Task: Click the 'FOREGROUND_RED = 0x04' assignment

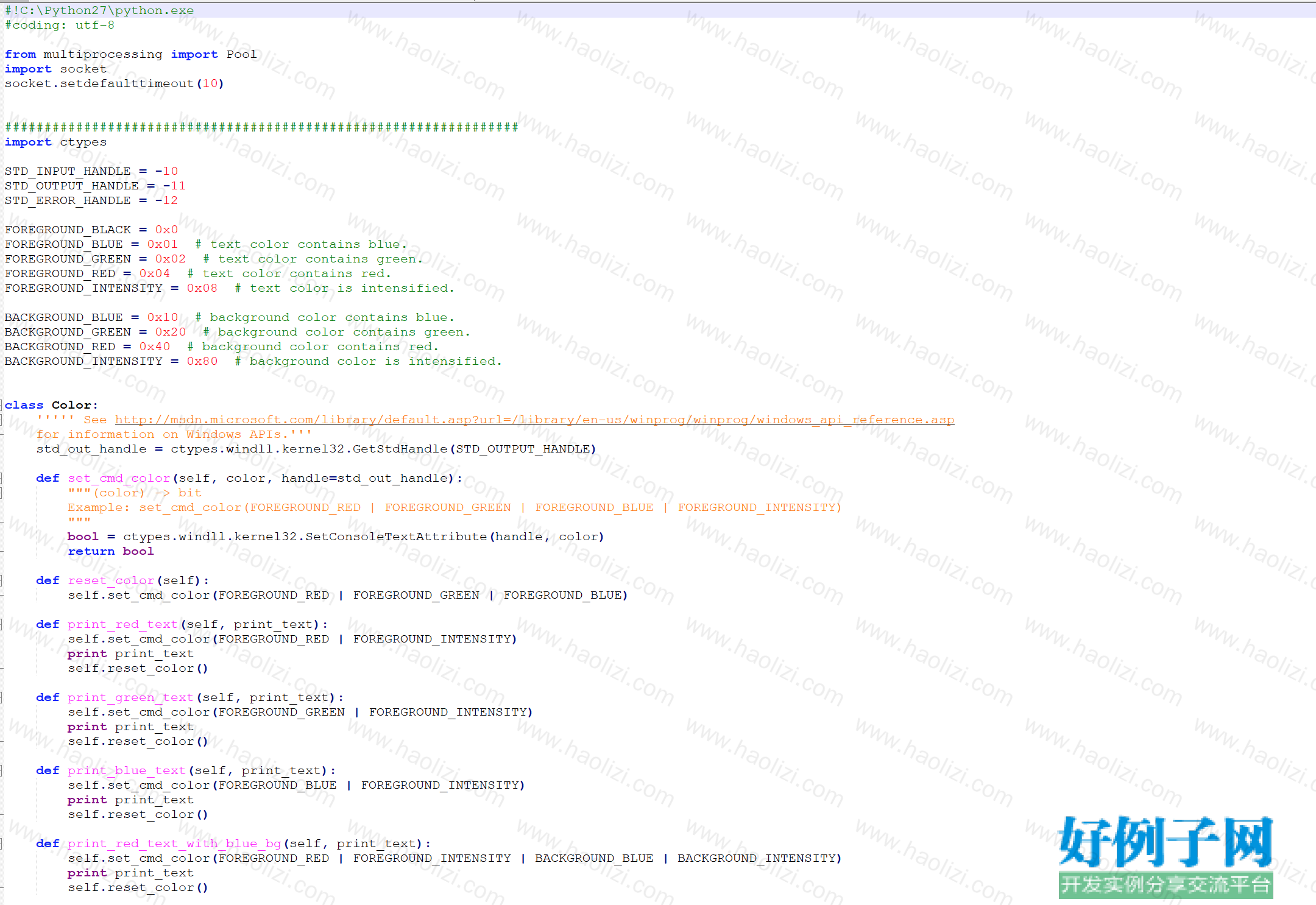Action: click(x=88, y=273)
